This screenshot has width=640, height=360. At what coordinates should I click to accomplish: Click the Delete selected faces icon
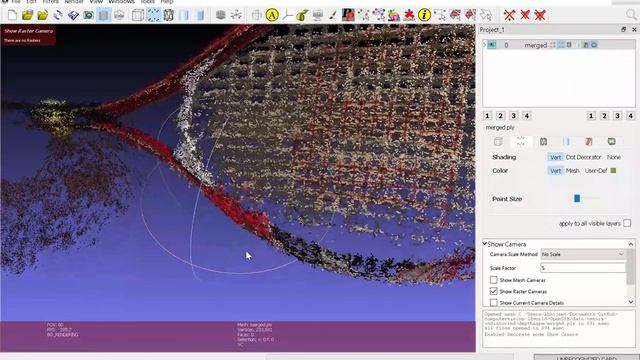tap(525, 16)
